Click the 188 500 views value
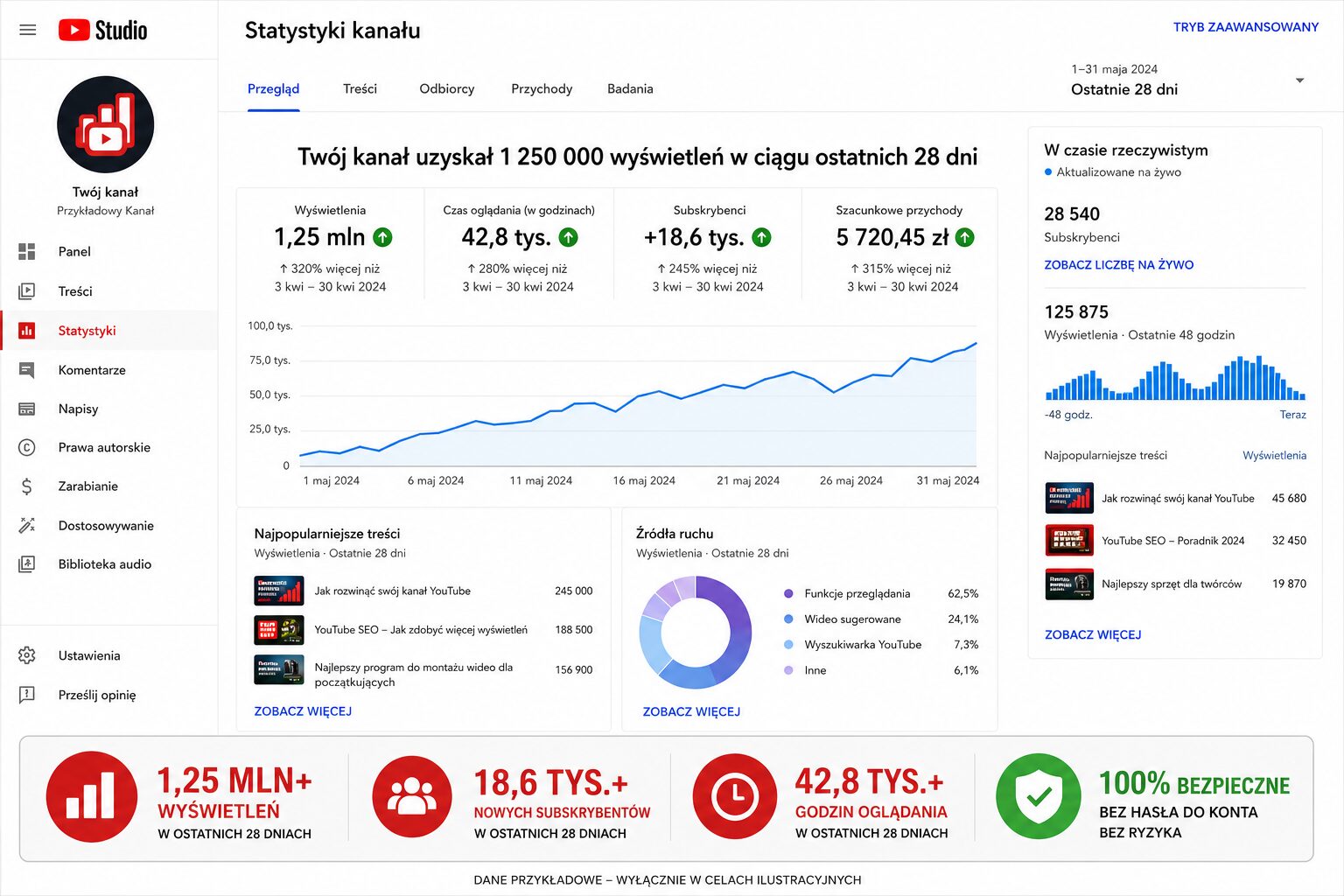This screenshot has width=1344, height=896. [x=574, y=630]
